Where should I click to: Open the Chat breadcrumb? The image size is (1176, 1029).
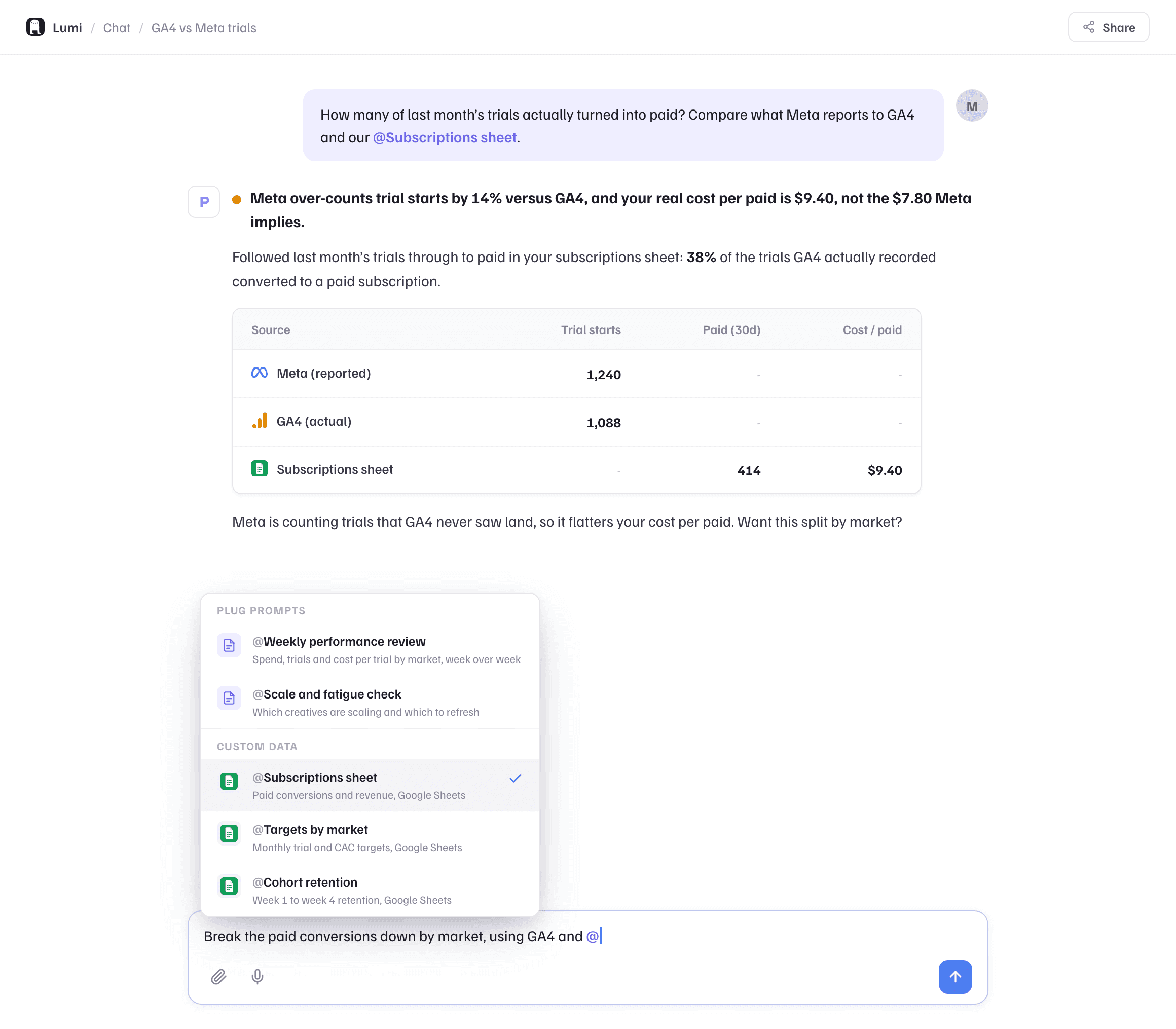tap(117, 27)
